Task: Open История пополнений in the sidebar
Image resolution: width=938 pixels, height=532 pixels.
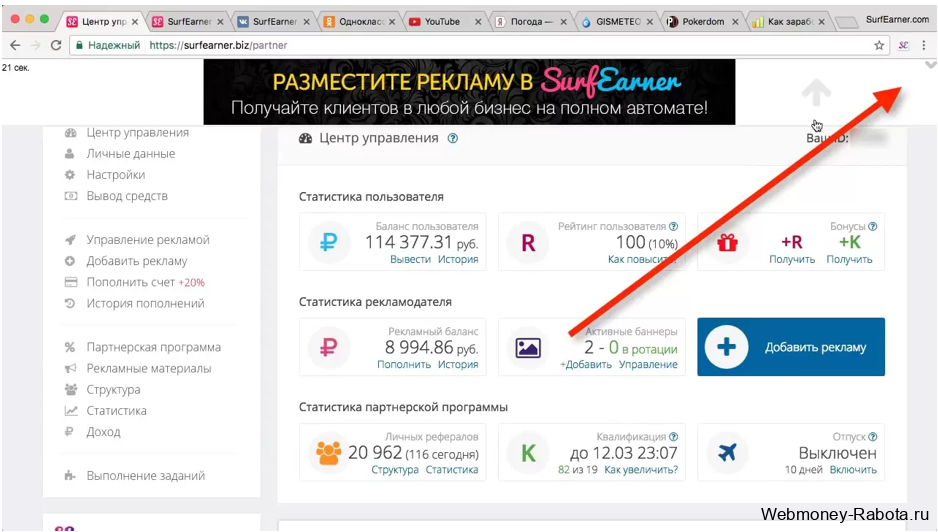Action: pyautogui.click(x=145, y=303)
